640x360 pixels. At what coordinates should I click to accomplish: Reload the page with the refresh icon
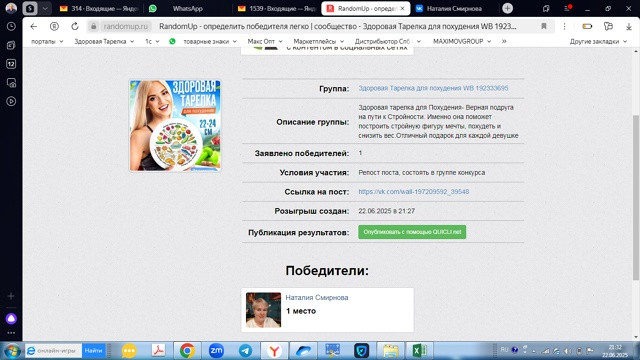(x=75, y=27)
